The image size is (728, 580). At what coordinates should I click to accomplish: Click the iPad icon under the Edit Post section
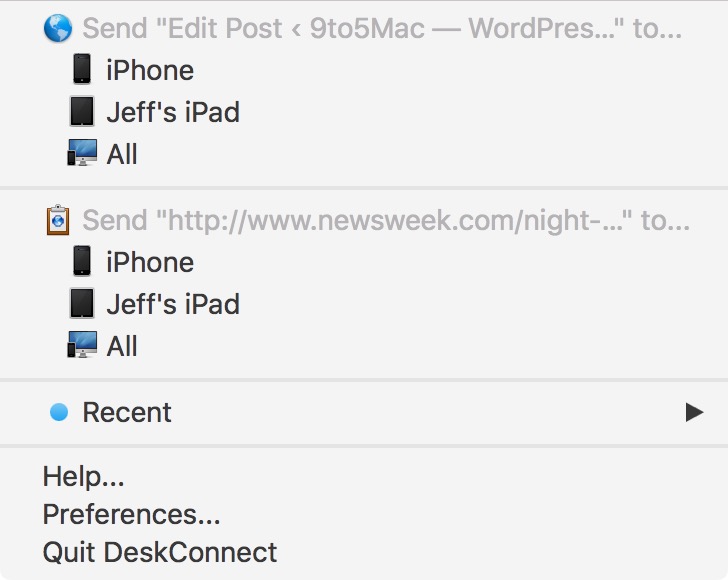click(x=82, y=112)
